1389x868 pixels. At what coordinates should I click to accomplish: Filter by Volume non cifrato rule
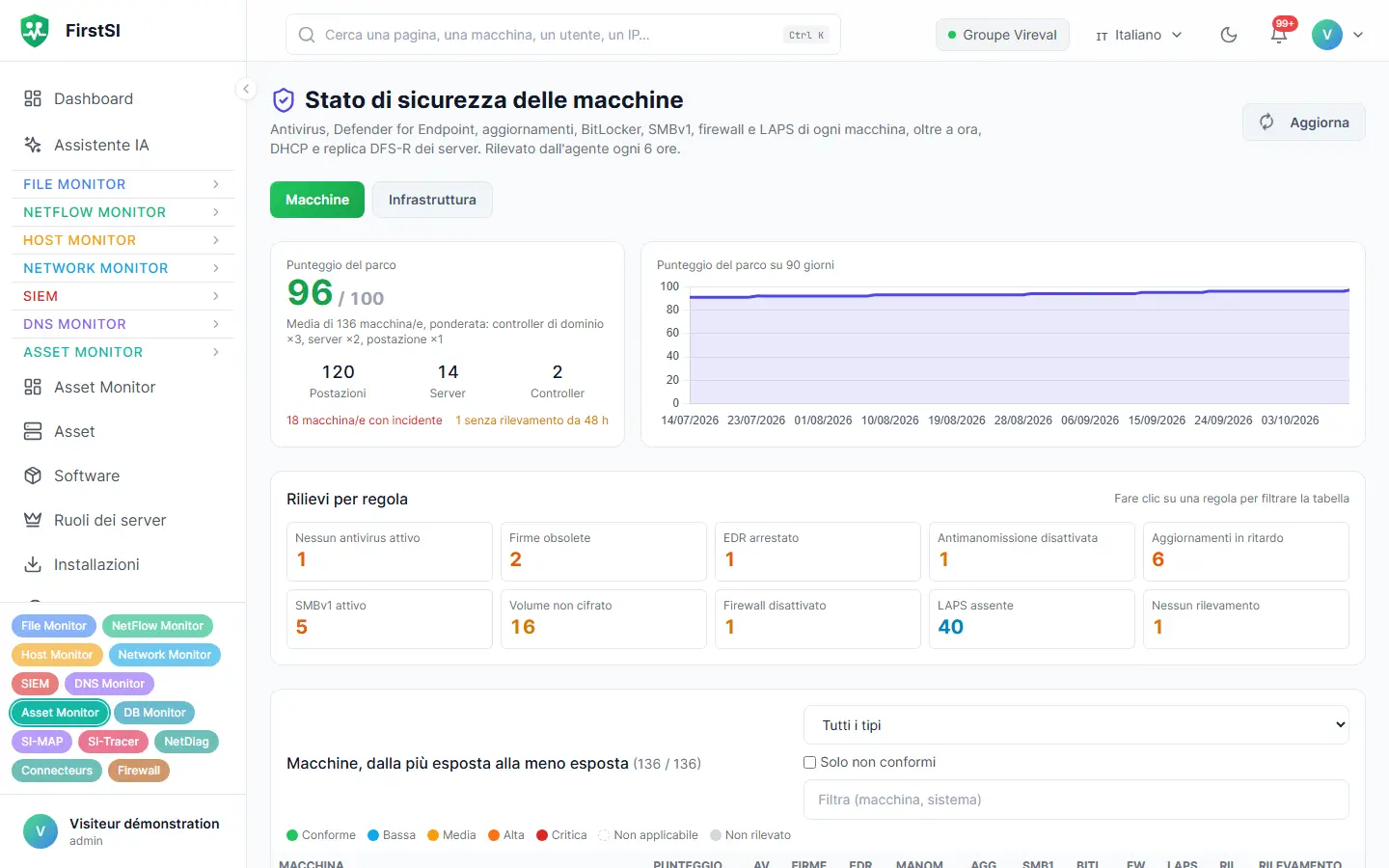coord(604,619)
